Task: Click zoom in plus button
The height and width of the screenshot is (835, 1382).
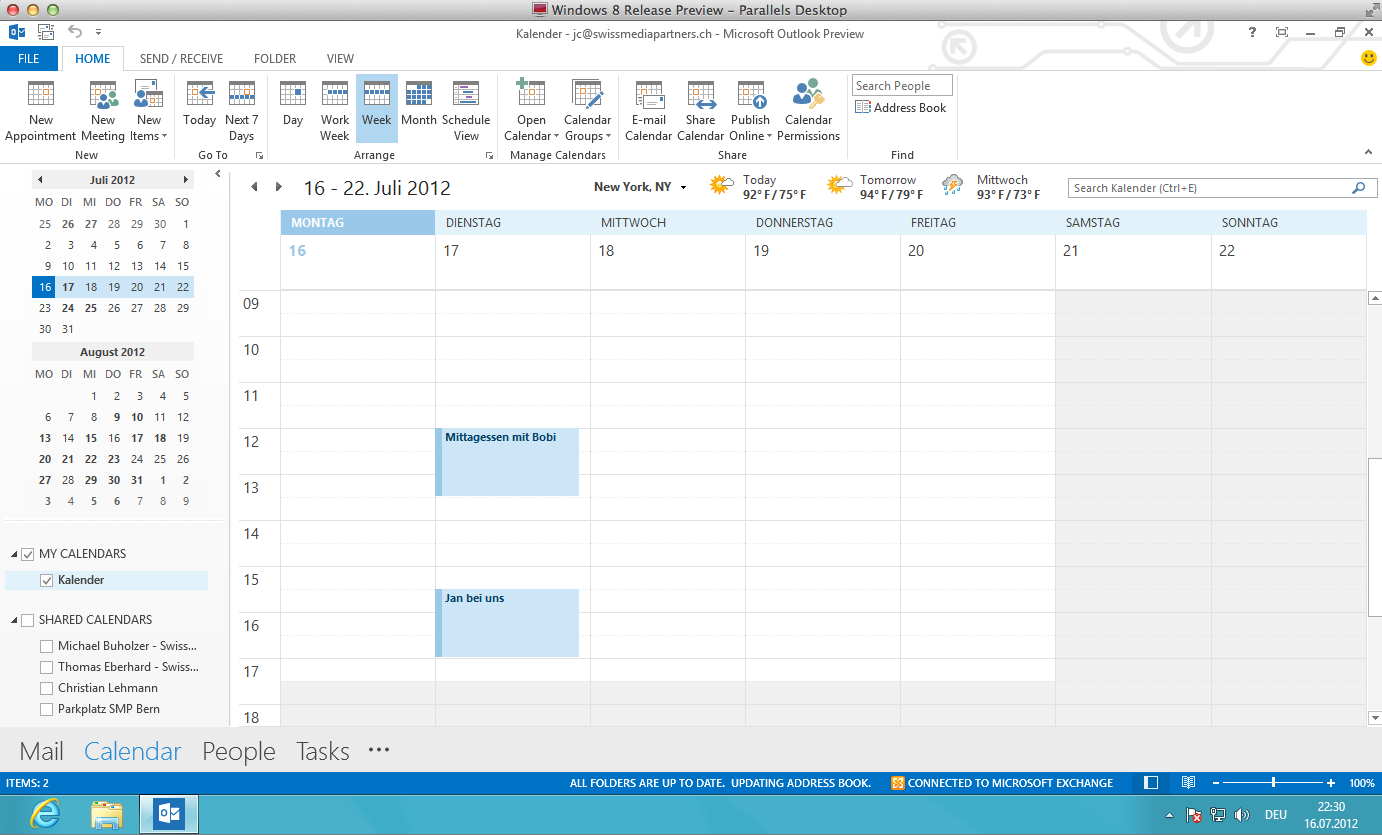Action: point(1331,783)
